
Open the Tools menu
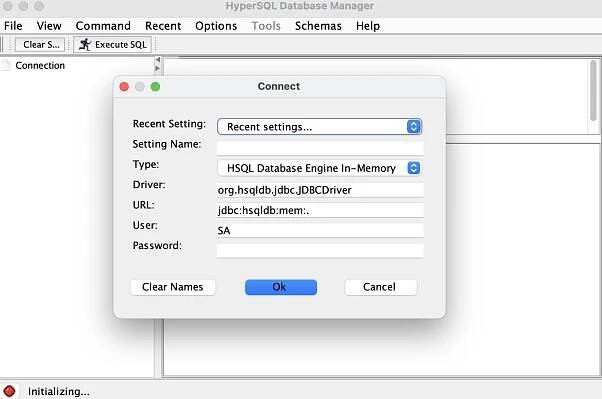click(x=266, y=26)
